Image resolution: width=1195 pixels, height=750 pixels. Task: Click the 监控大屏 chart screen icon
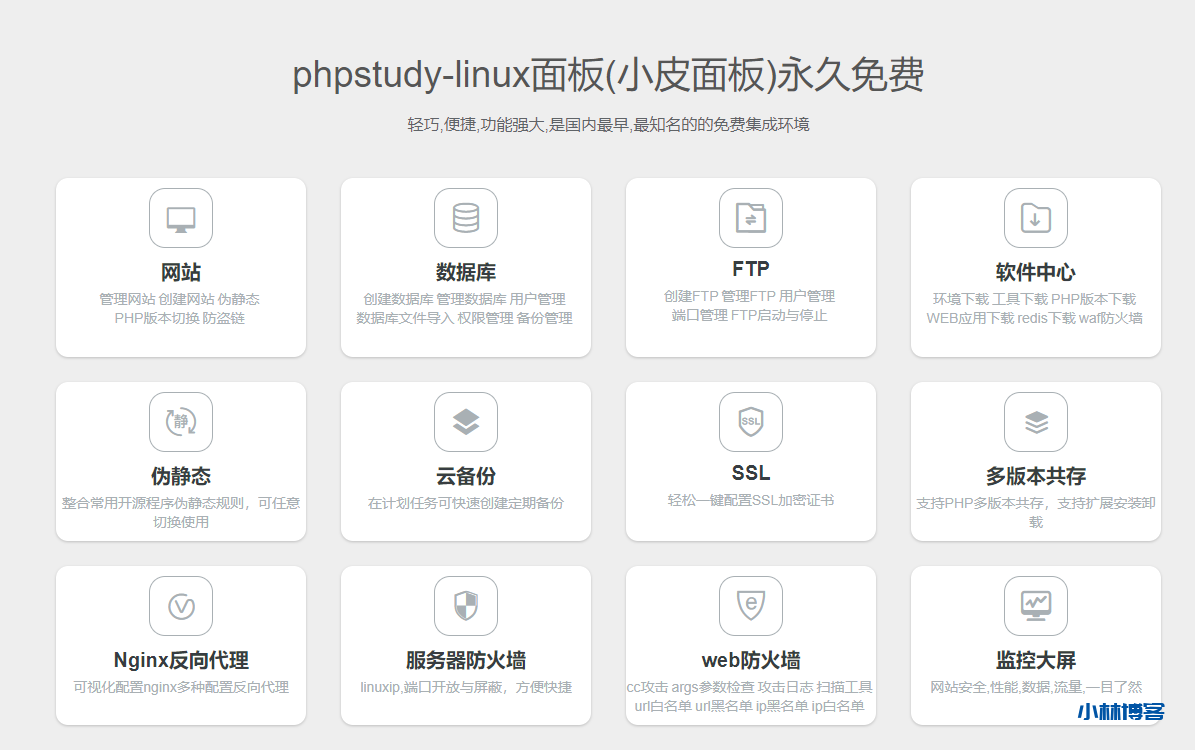[1035, 606]
